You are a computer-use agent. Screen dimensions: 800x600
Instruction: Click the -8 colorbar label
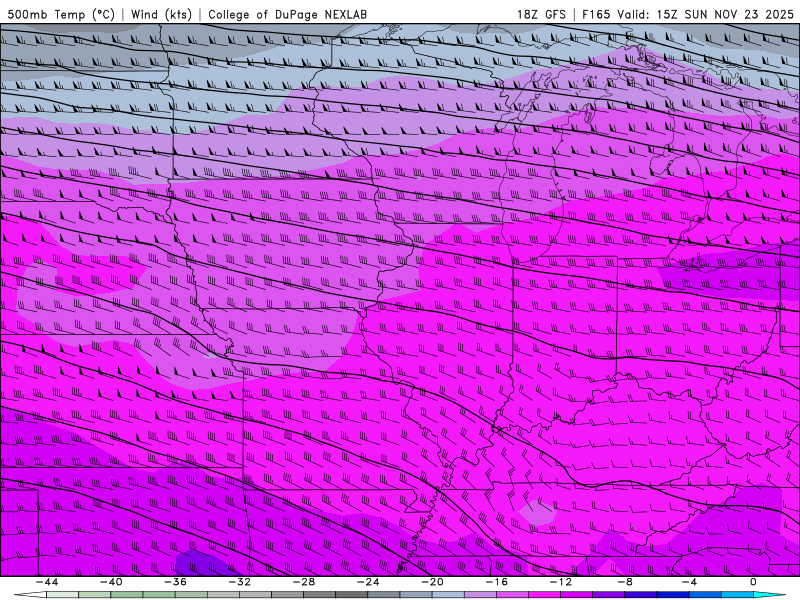coord(626,582)
